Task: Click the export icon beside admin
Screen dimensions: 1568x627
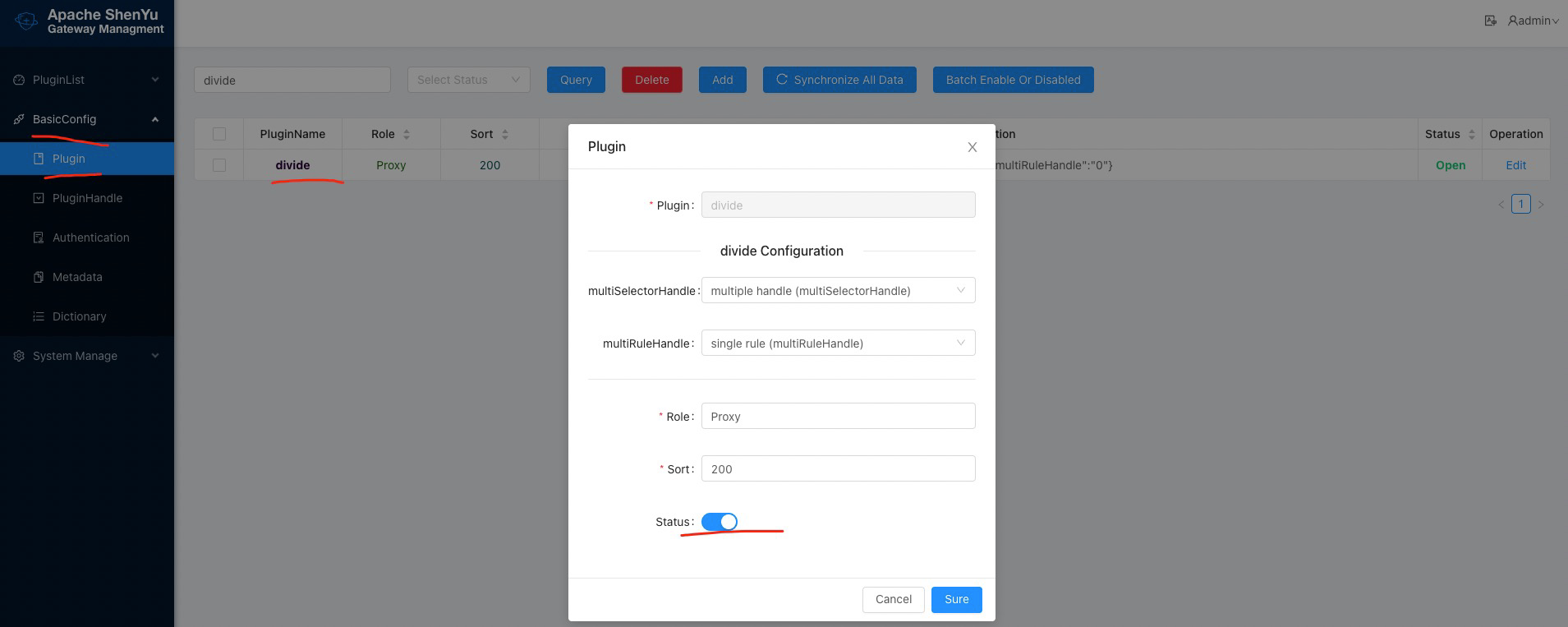Action: click(1490, 21)
